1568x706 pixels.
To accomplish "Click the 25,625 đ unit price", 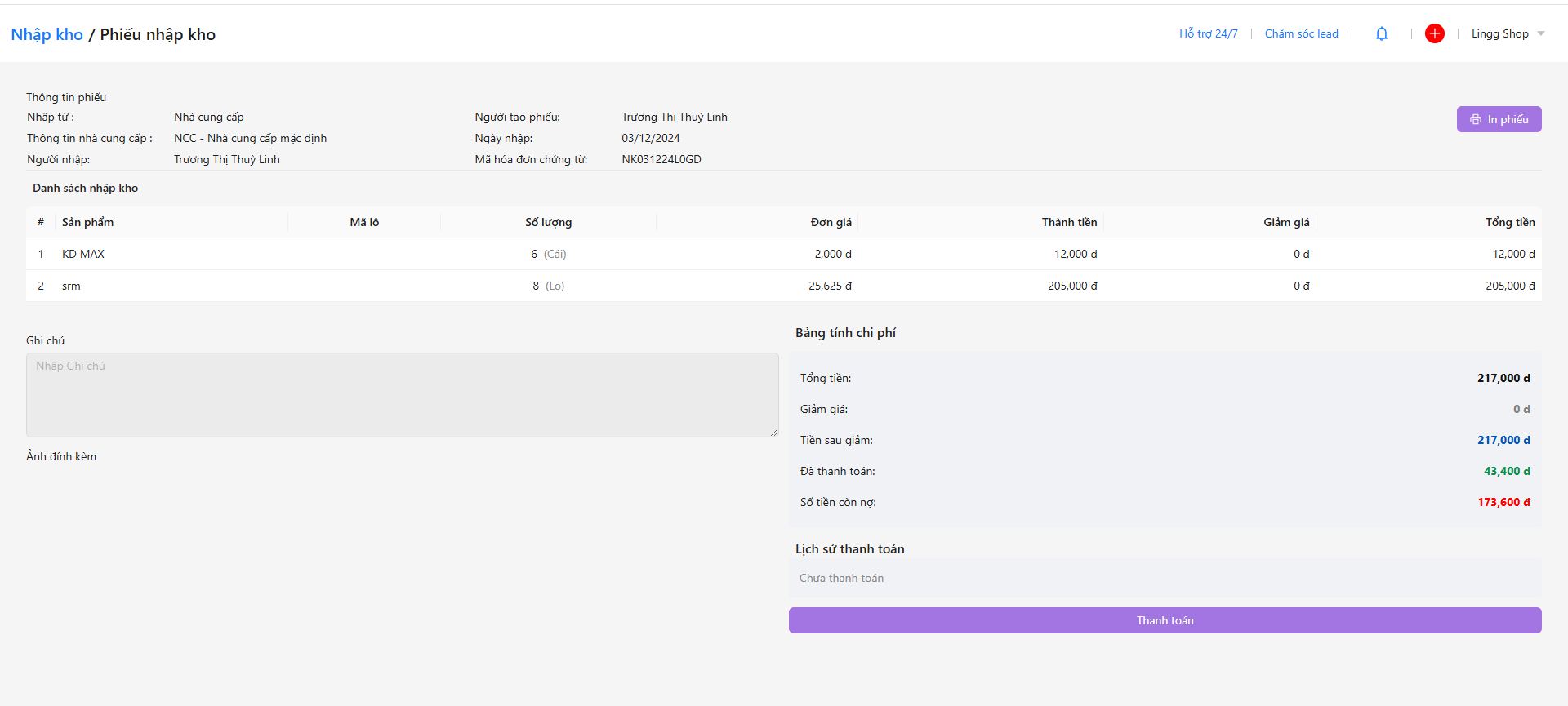I will (831, 286).
